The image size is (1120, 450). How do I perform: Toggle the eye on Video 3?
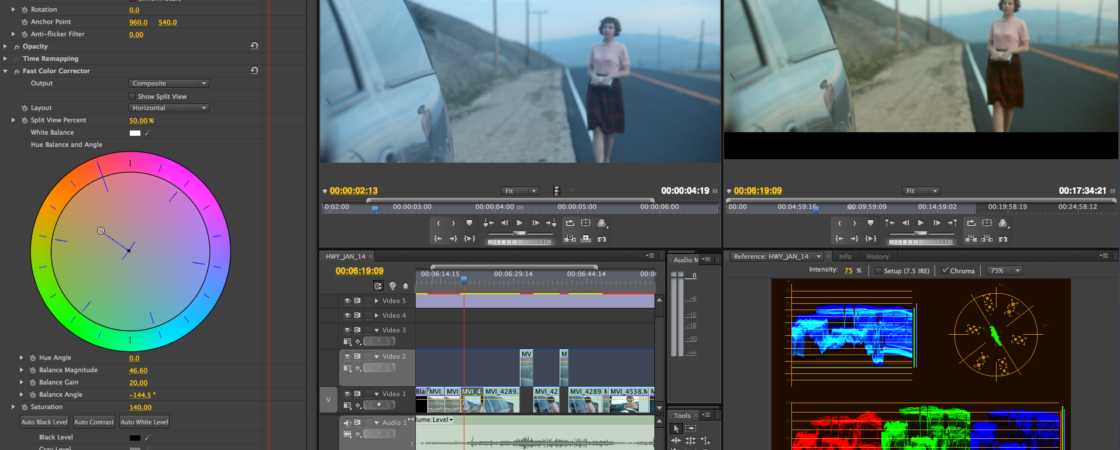347,330
